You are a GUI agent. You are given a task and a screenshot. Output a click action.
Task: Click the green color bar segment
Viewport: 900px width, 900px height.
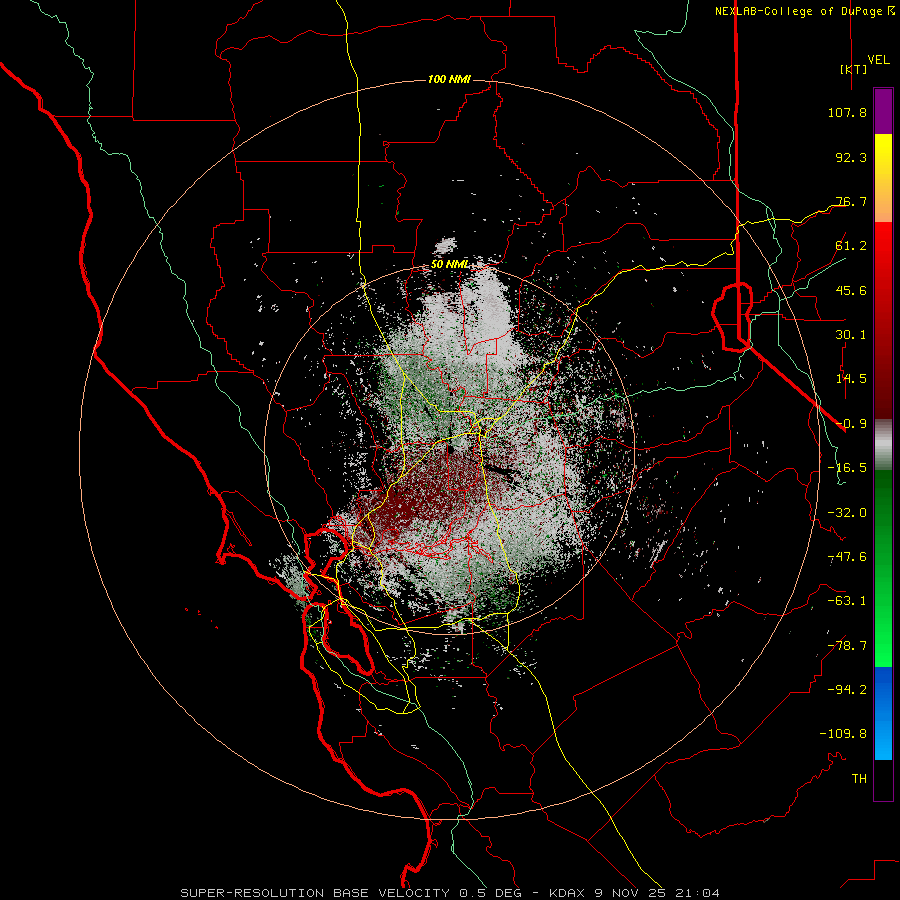tap(883, 568)
